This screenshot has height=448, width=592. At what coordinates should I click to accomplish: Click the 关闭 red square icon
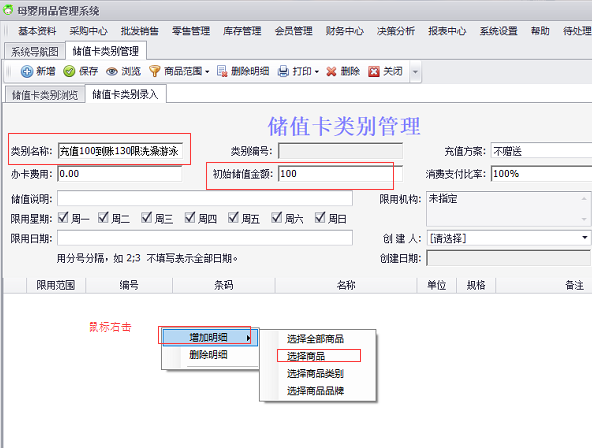point(374,71)
